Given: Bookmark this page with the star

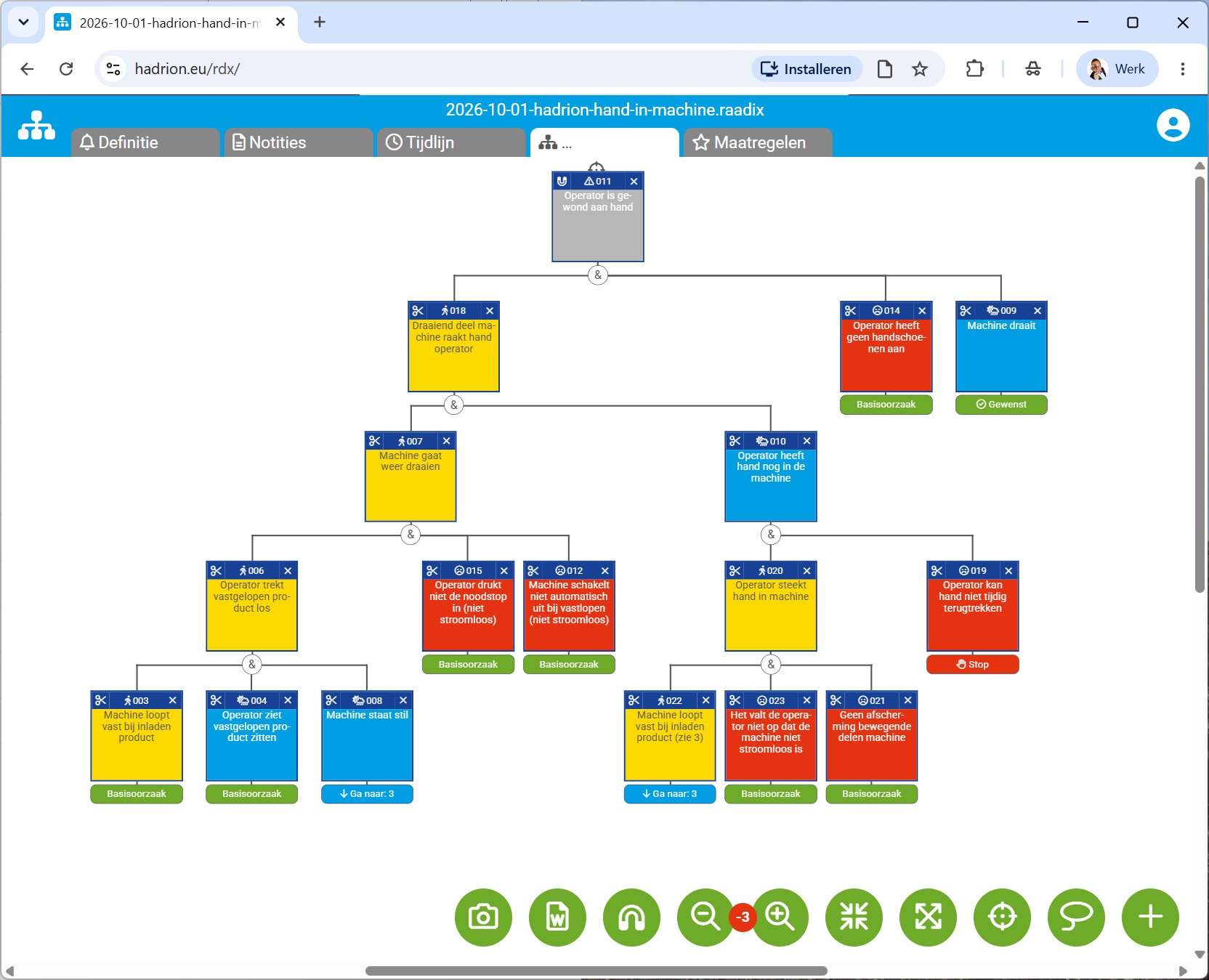Looking at the screenshot, I should pyautogui.click(x=920, y=69).
